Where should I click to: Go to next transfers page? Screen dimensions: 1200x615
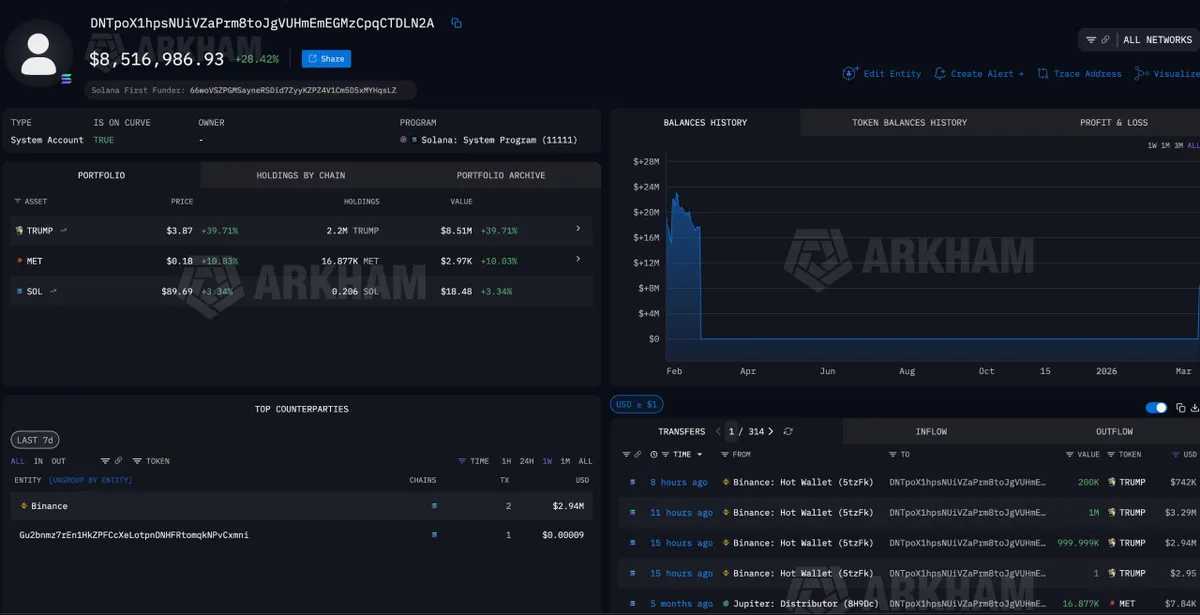(771, 431)
